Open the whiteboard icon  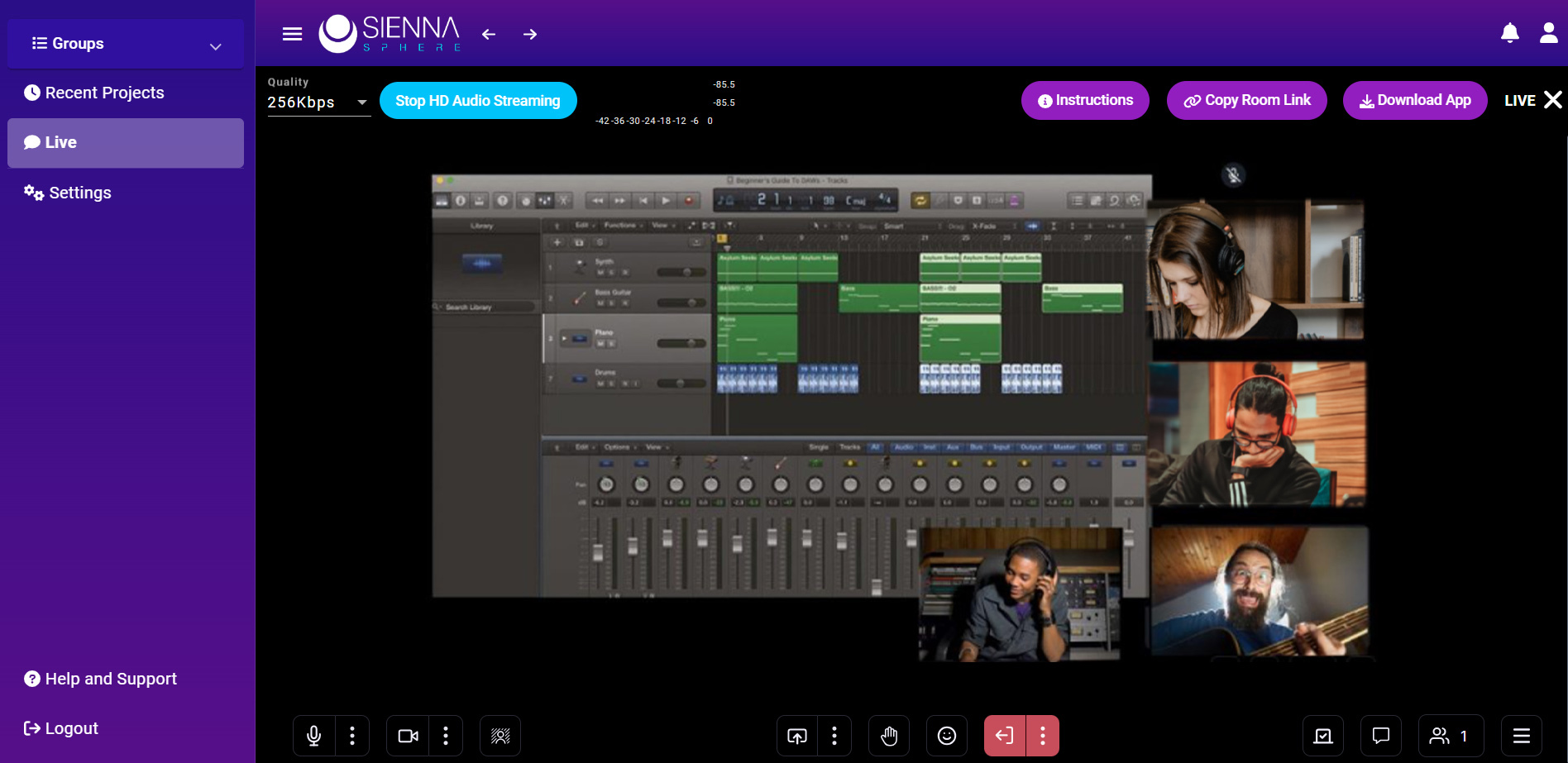coord(1323,736)
